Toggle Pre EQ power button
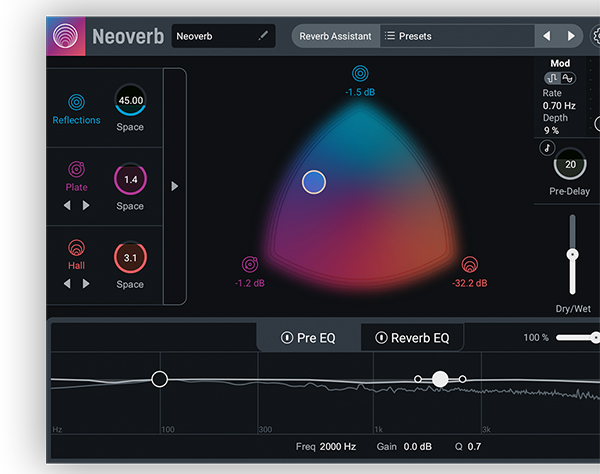 [x=287, y=337]
